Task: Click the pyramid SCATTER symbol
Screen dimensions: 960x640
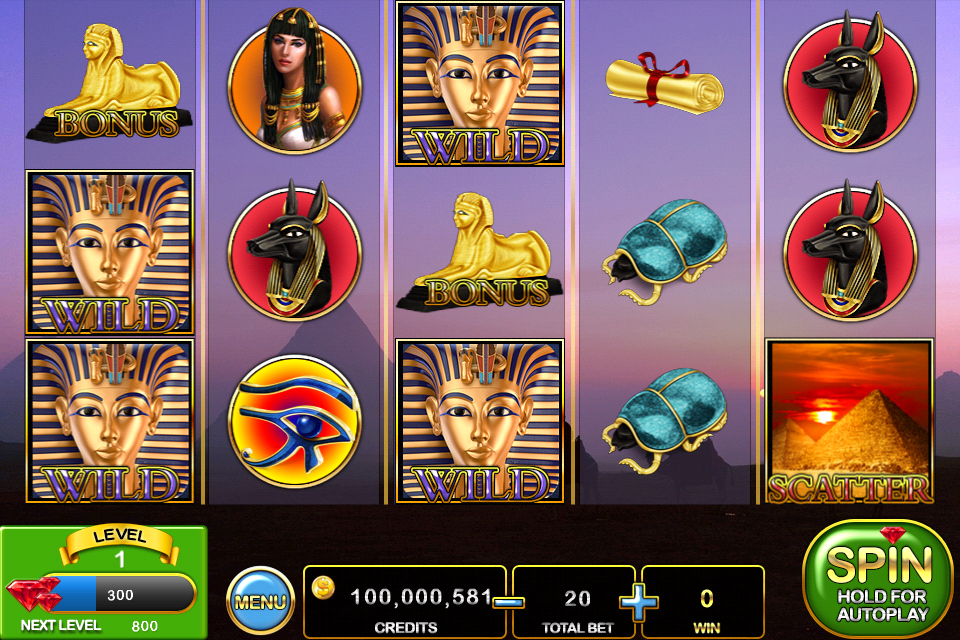Action: pos(850,421)
